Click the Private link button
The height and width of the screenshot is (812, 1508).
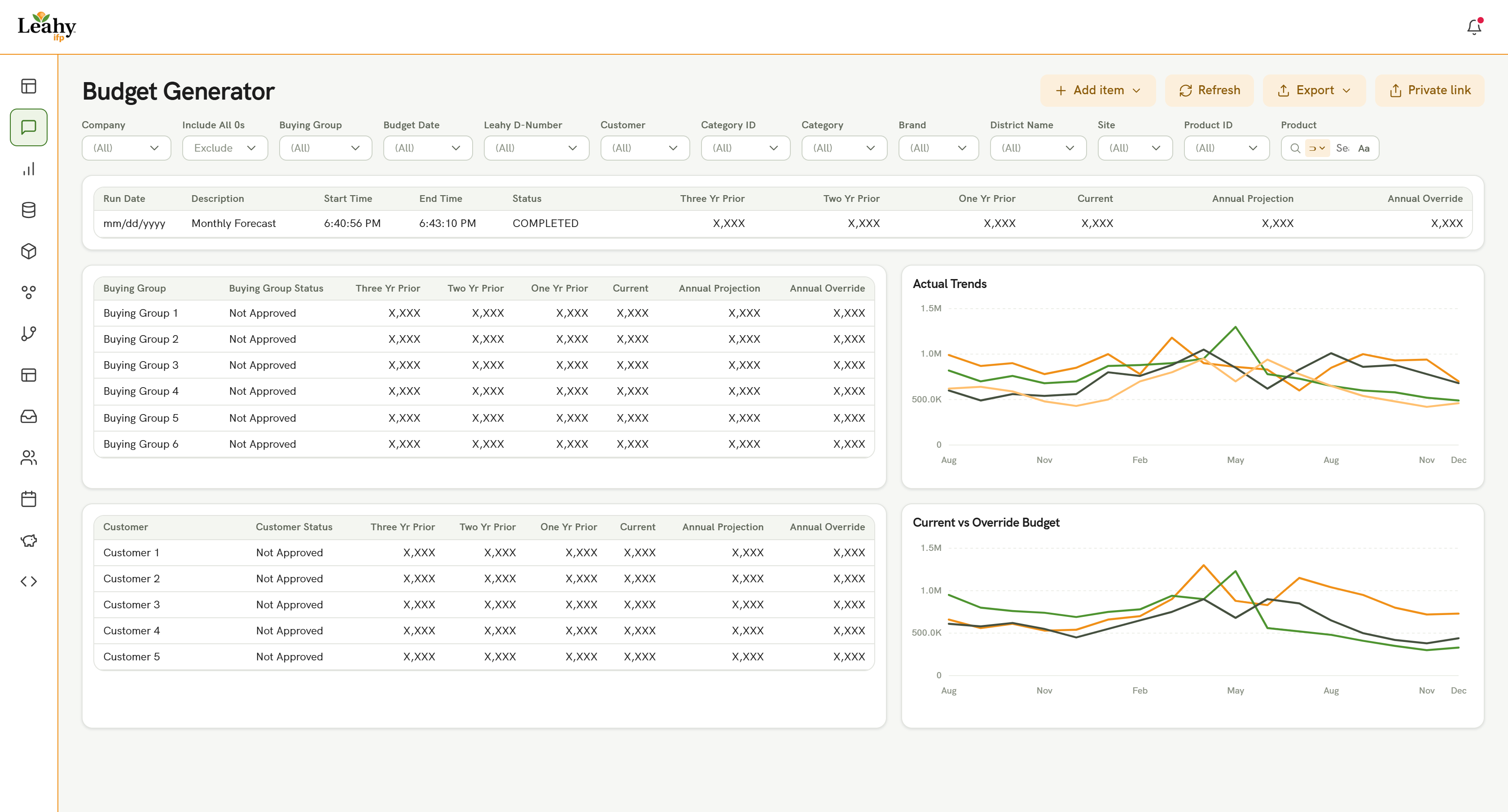tap(1429, 90)
